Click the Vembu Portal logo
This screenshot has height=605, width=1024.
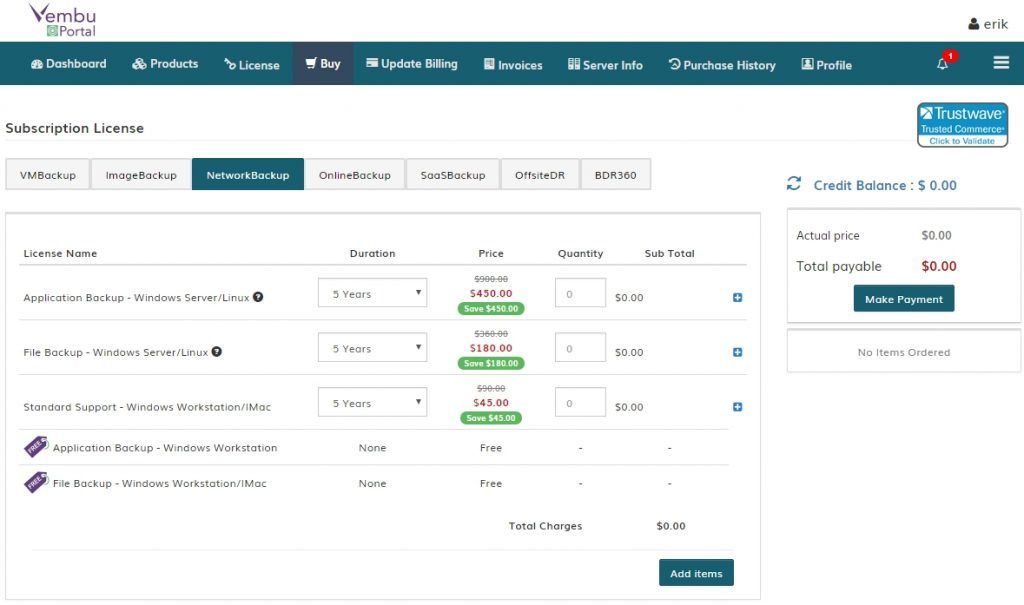(63, 20)
